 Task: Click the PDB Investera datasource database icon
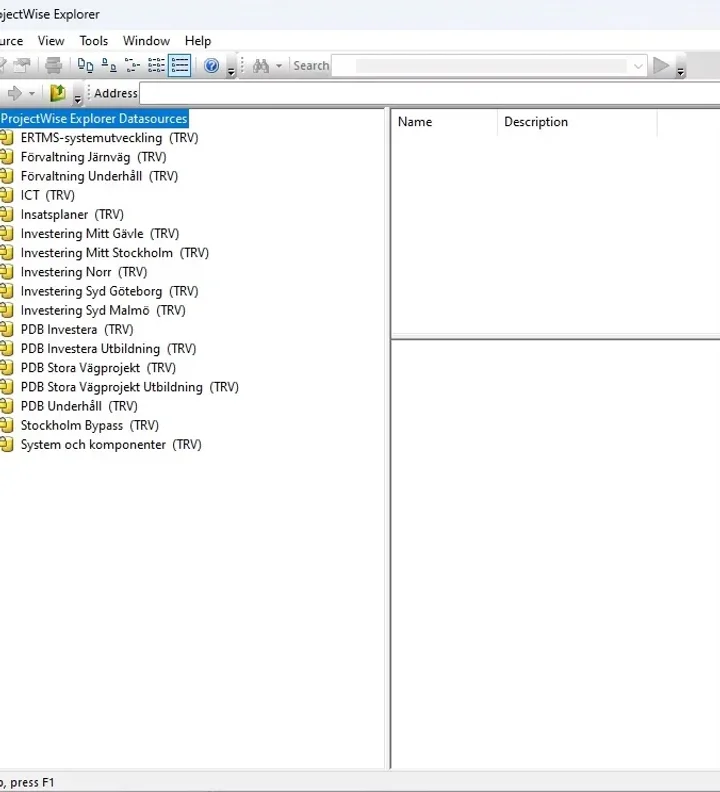(7, 329)
